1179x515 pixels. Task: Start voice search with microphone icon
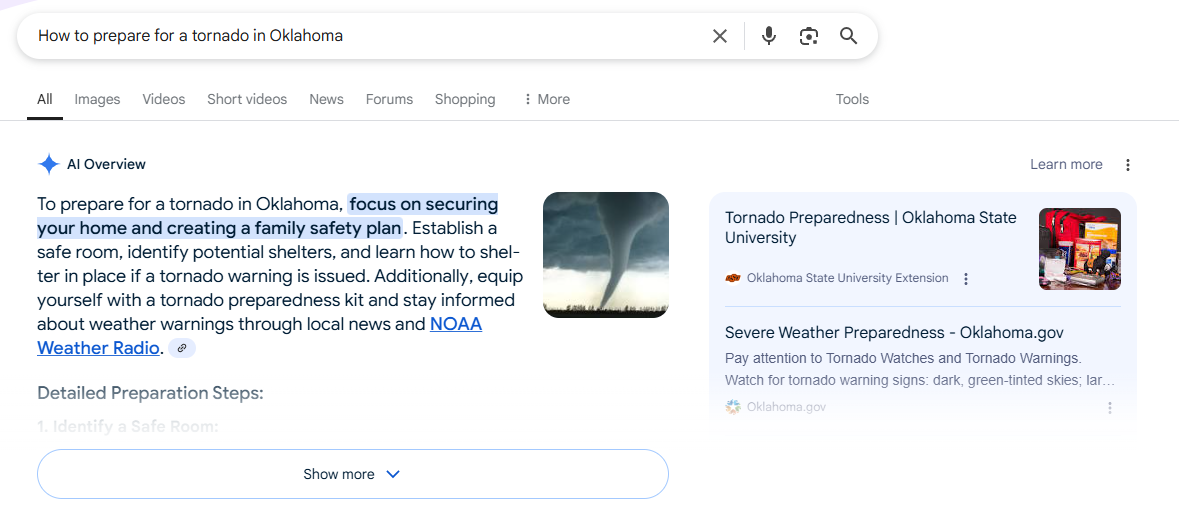point(768,36)
